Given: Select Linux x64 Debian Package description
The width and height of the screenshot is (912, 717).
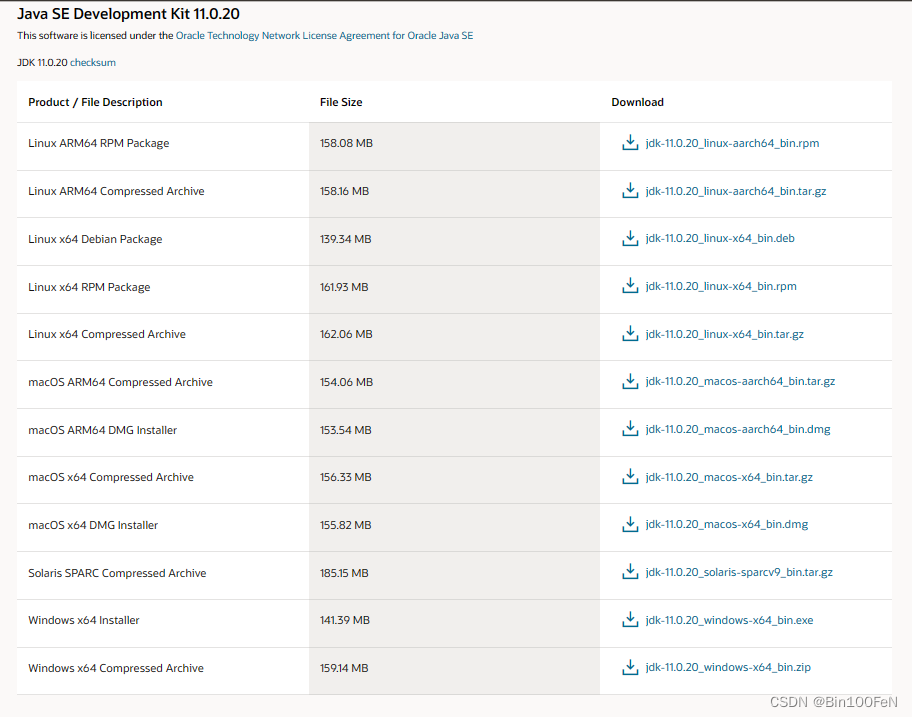Looking at the screenshot, I should coord(95,239).
